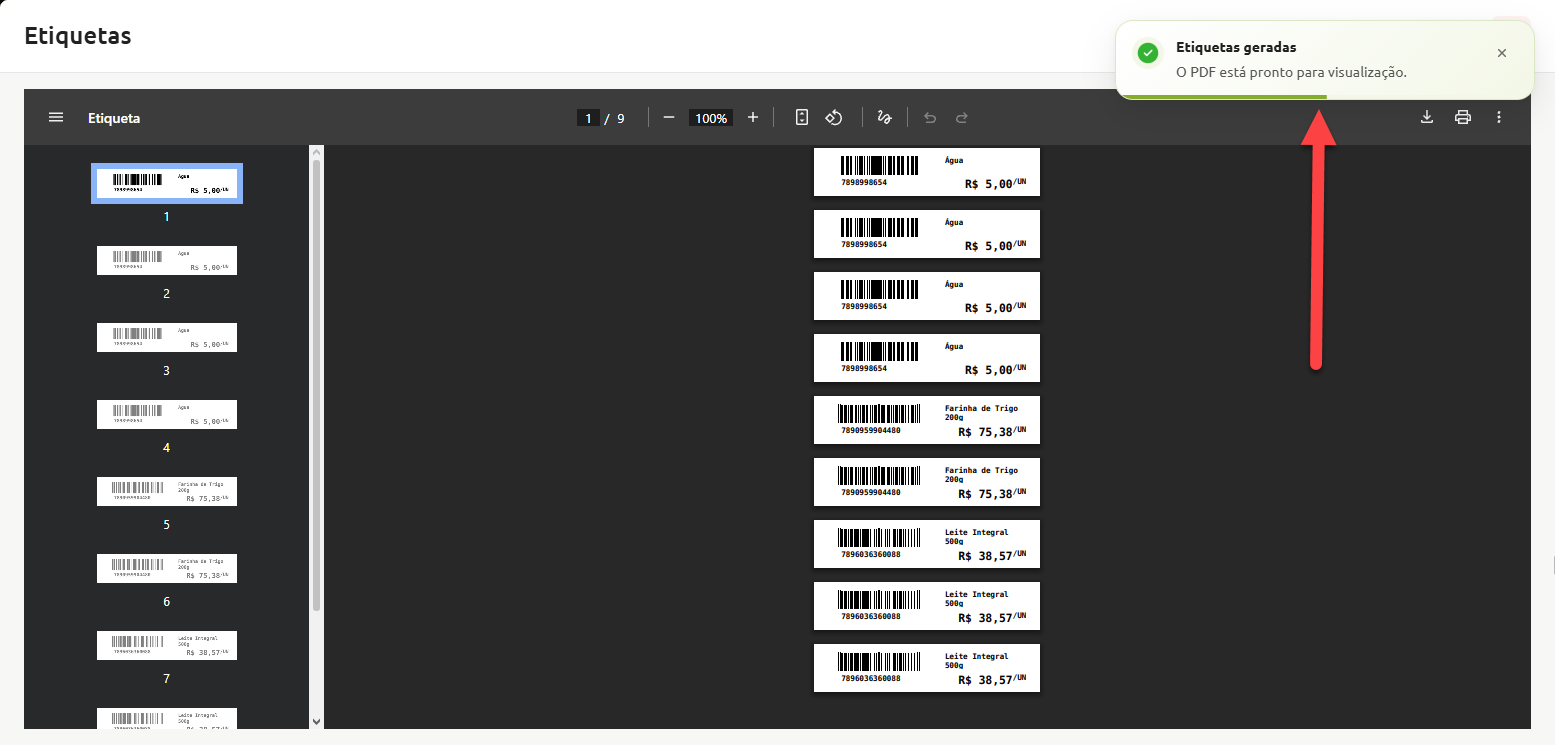Click the total pages number 9
The height and width of the screenshot is (745, 1555).
(620, 118)
